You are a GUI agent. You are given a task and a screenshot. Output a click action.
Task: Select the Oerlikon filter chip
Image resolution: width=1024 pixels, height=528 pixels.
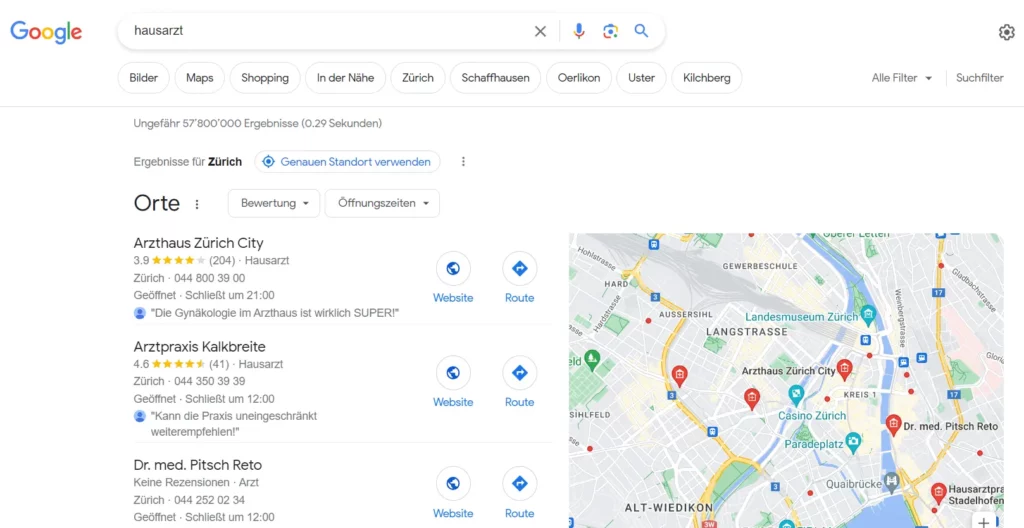579,78
